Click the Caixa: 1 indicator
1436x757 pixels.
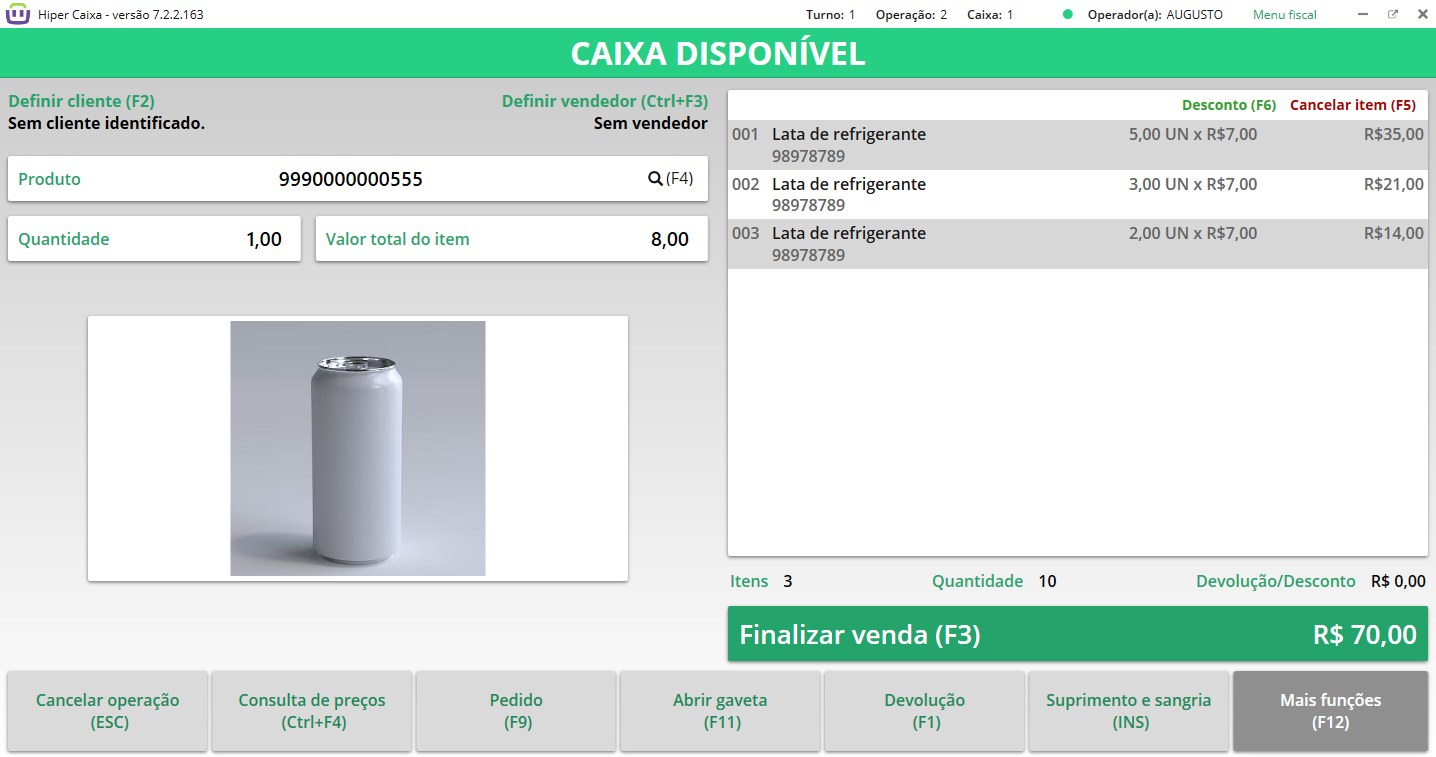990,15
